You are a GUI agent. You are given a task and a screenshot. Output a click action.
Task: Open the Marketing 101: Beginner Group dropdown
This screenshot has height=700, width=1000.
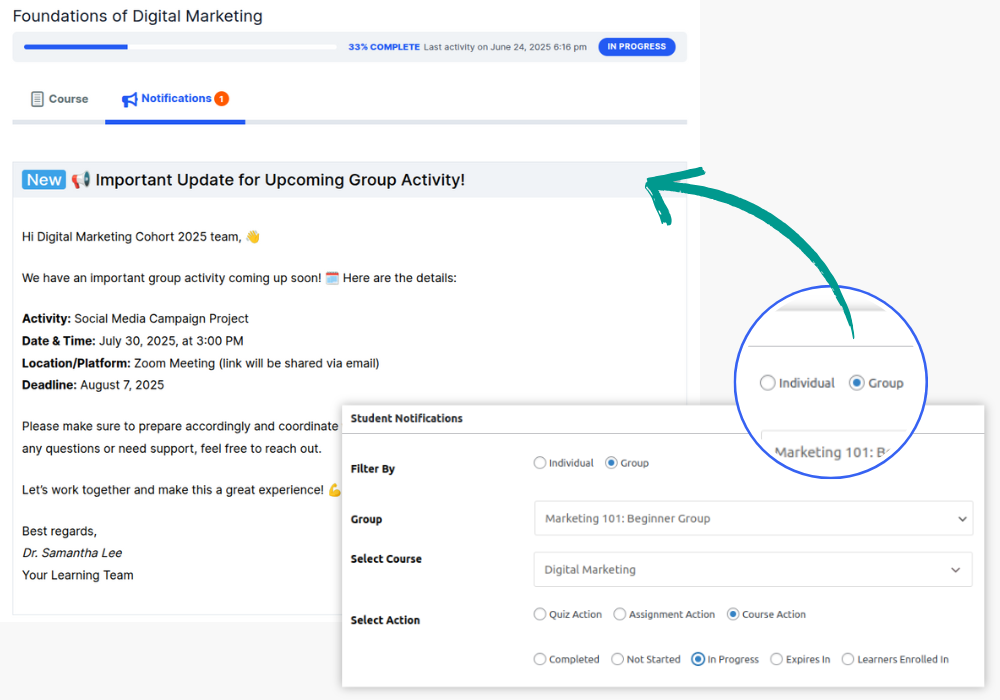[x=752, y=519]
